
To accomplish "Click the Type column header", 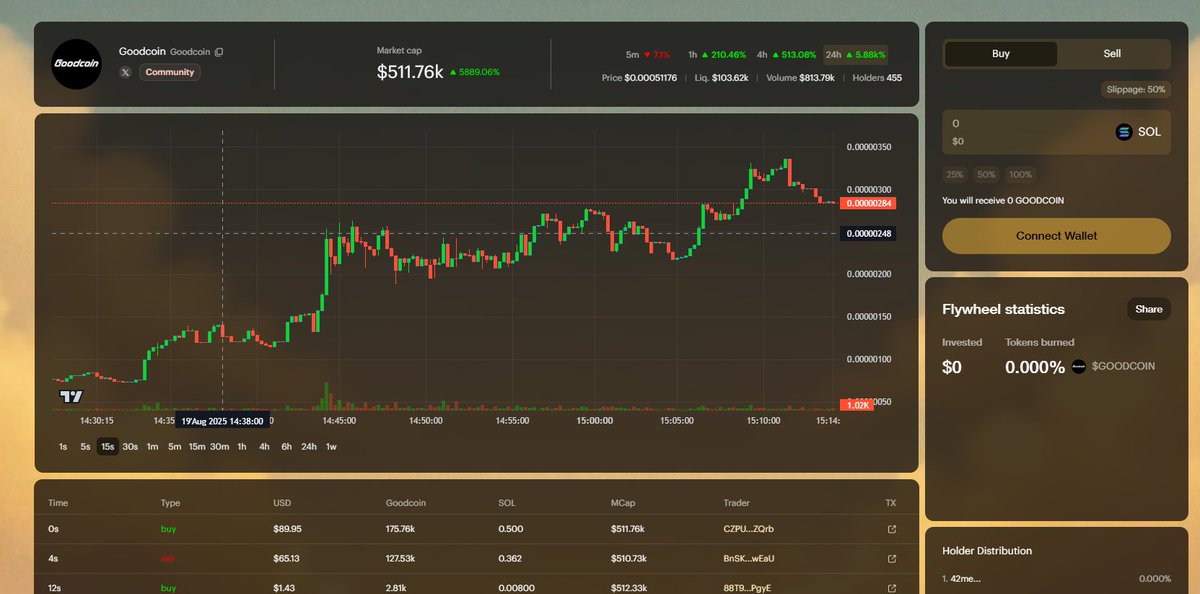I will pos(170,503).
